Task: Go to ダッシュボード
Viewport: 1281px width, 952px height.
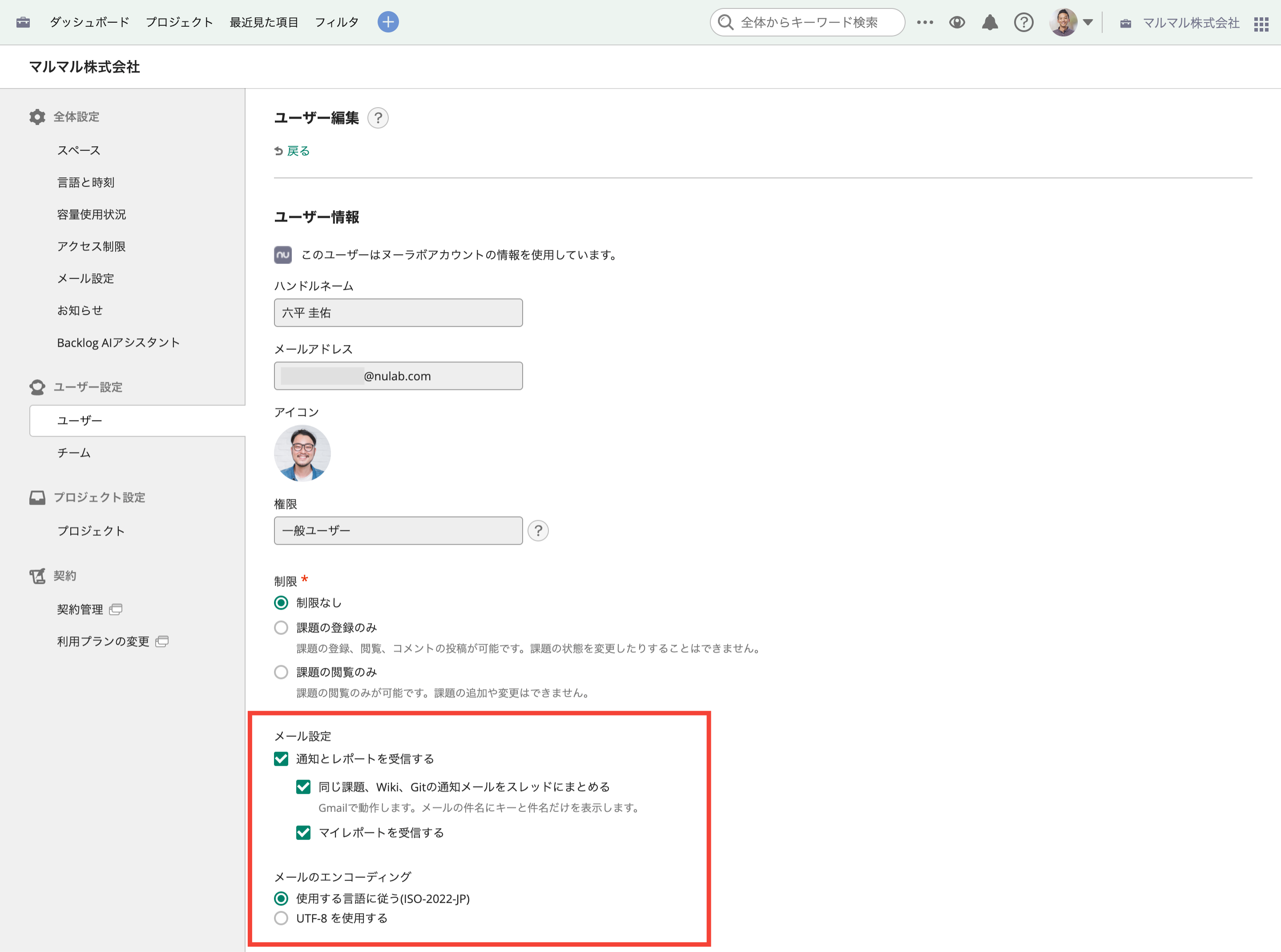Action: point(89,23)
